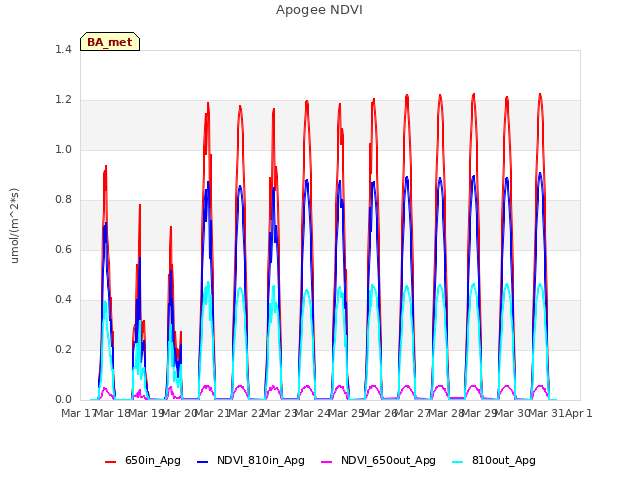Click the umol/(m^2*s) y-axis label
Screen dimensions: 640x480
[x=14, y=226]
